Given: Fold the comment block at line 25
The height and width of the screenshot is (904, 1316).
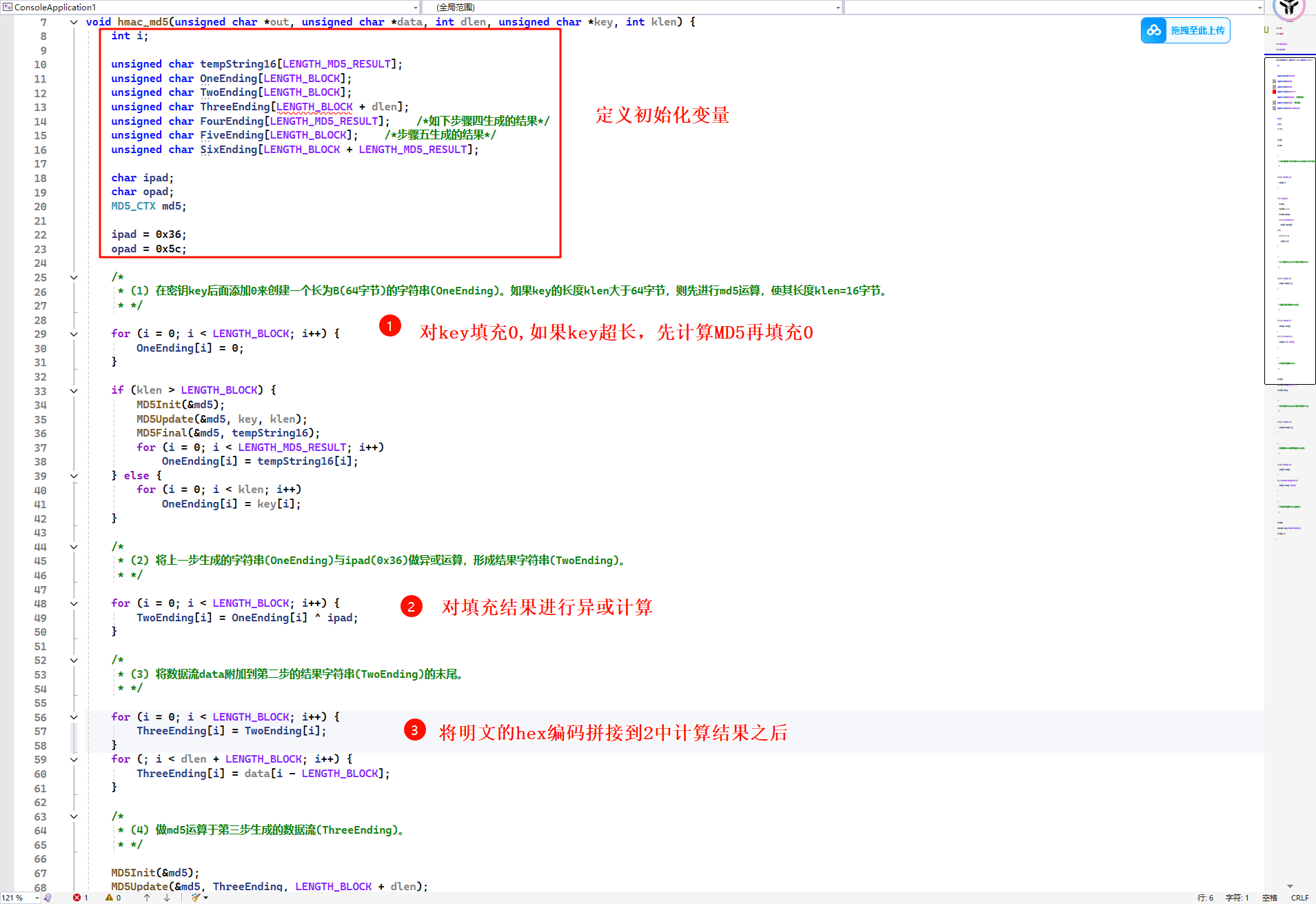Looking at the screenshot, I should (74, 277).
